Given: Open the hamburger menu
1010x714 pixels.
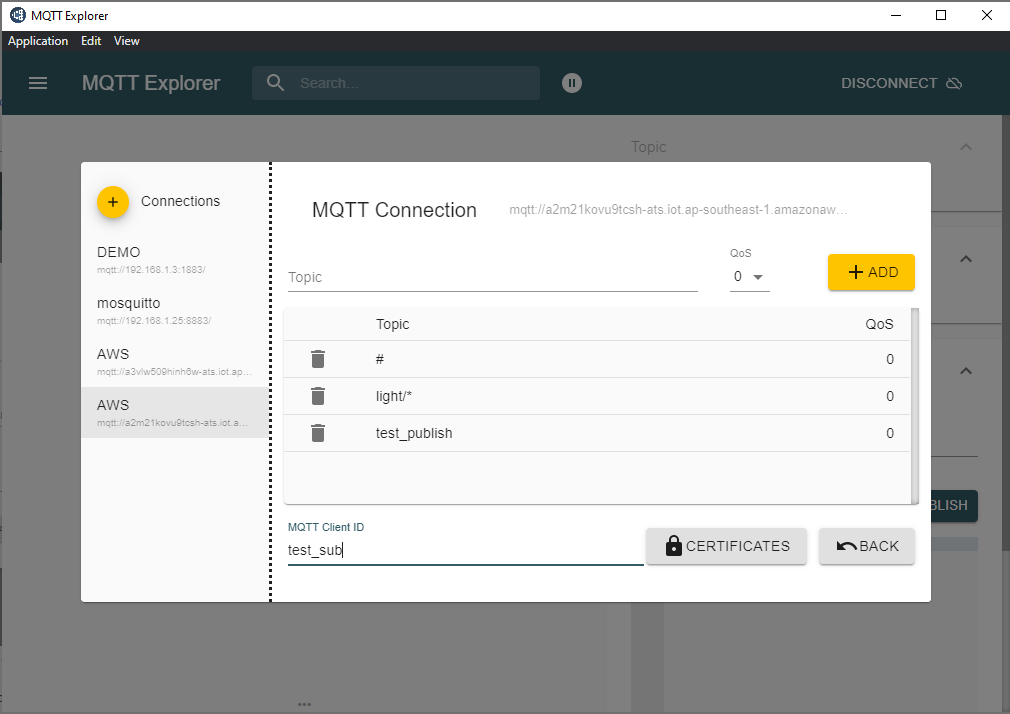Looking at the screenshot, I should [x=38, y=83].
